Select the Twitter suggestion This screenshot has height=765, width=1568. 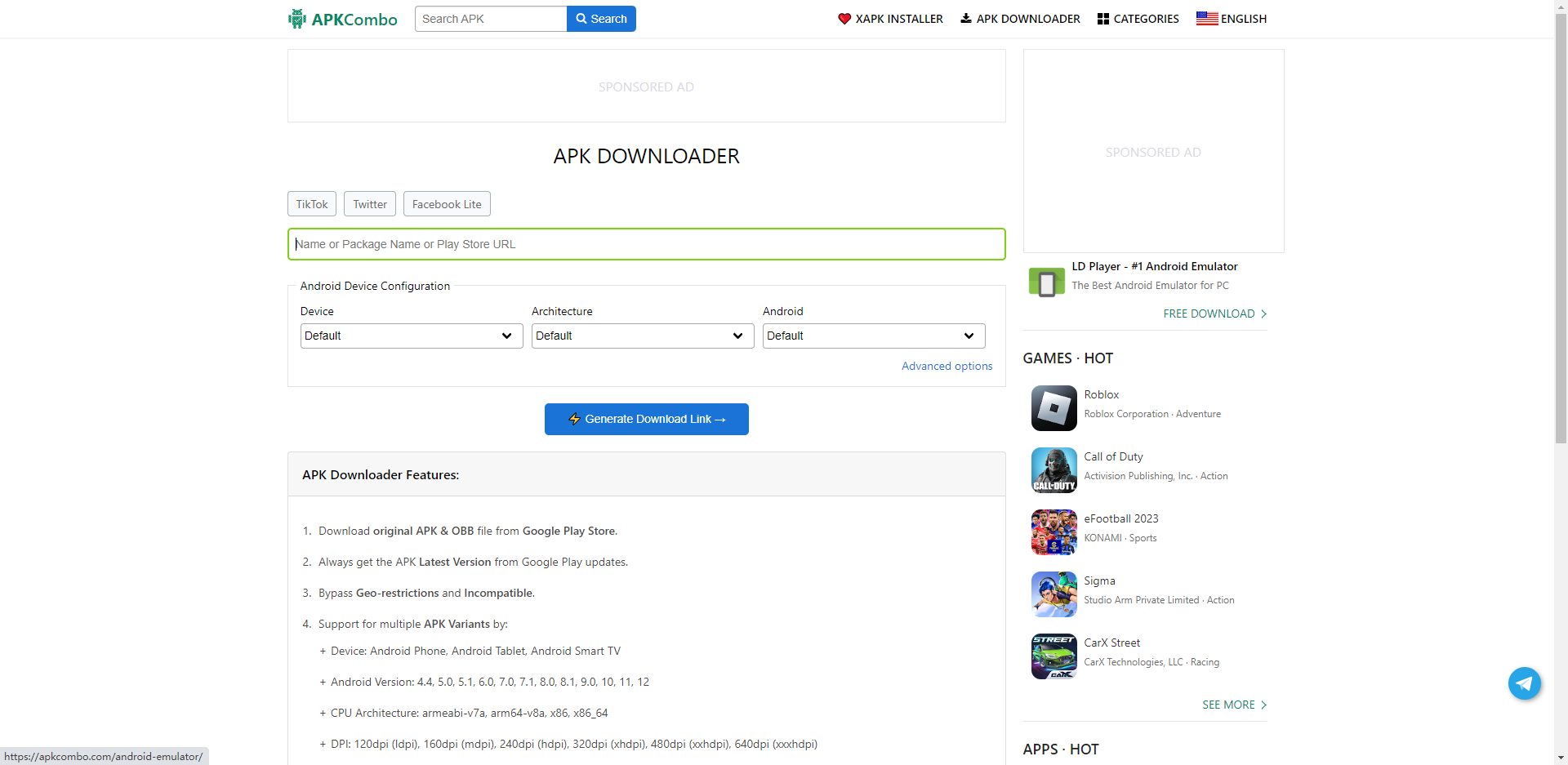click(370, 204)
